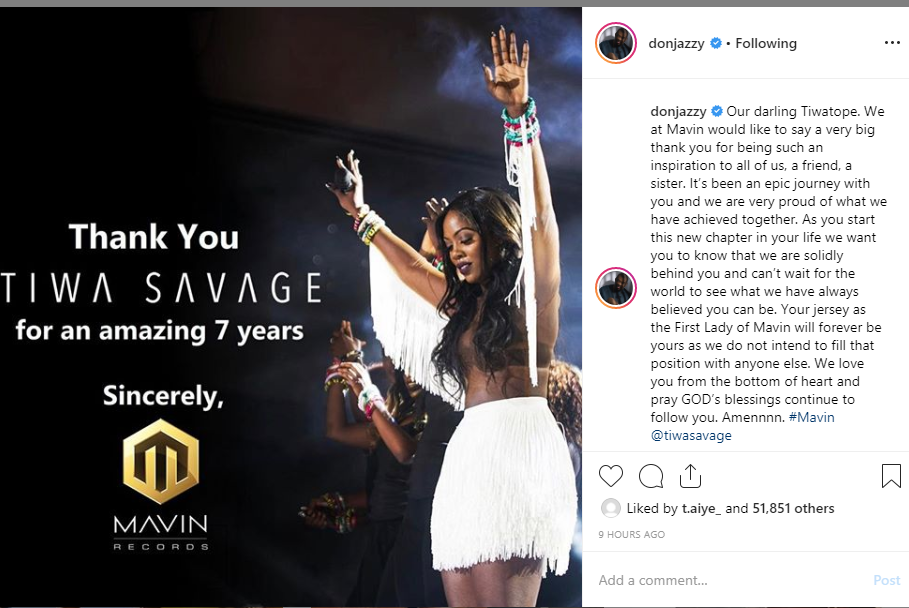Viewport: 909px width, 608px height.
Task: Open t.aiye_ profile from likes line
Action: 701,508
